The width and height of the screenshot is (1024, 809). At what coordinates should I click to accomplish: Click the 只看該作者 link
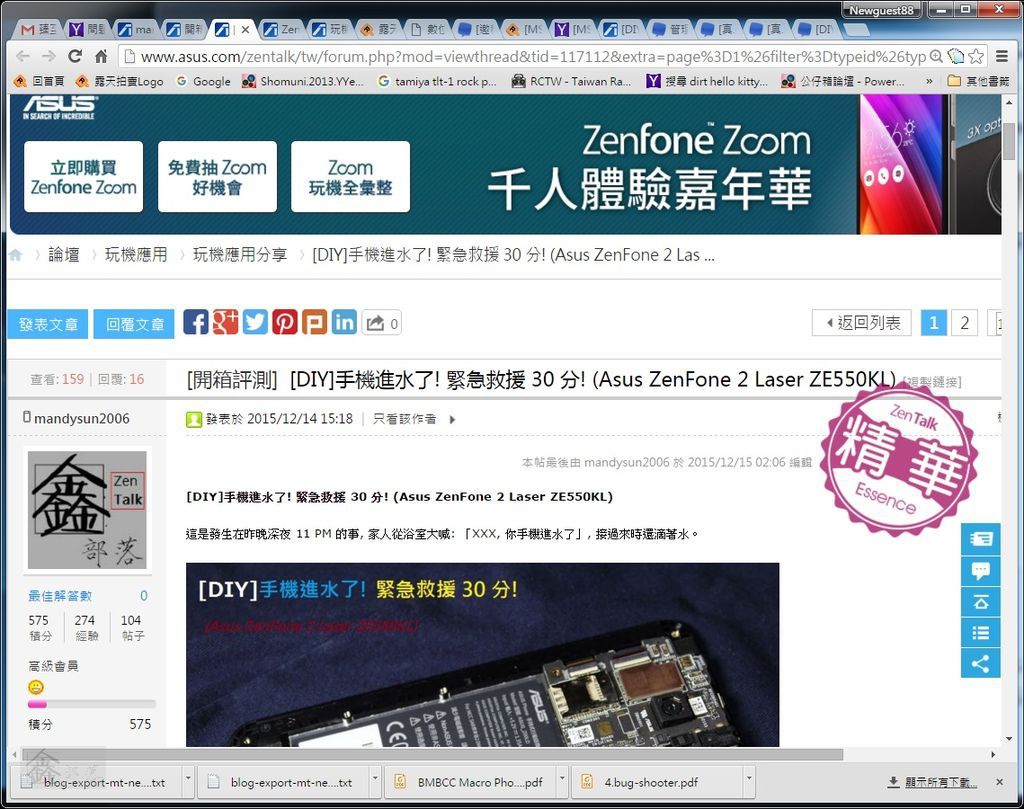click(404, 419)
